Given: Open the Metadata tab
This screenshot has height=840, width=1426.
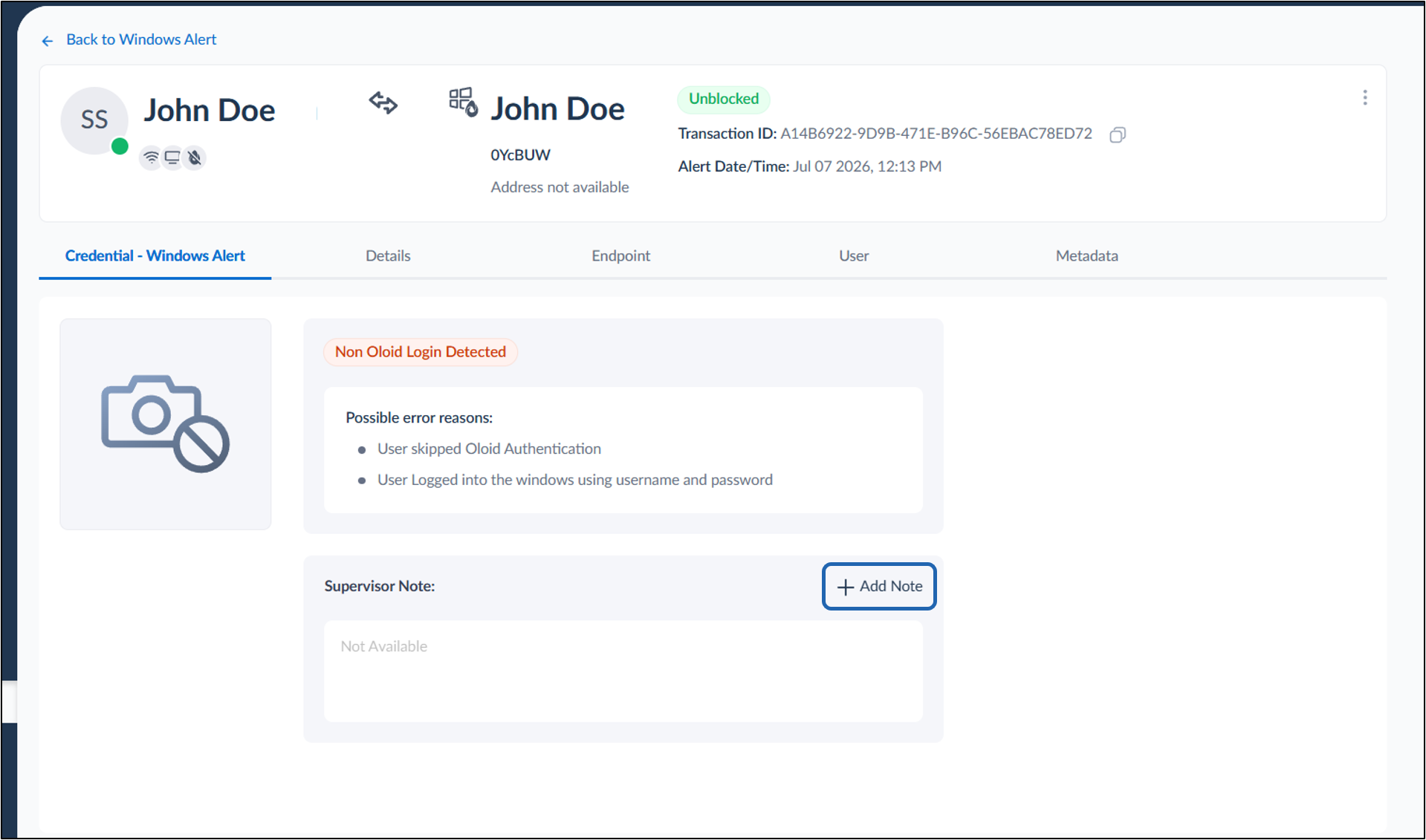Looking at the screenshot, I should (1086, 255).
